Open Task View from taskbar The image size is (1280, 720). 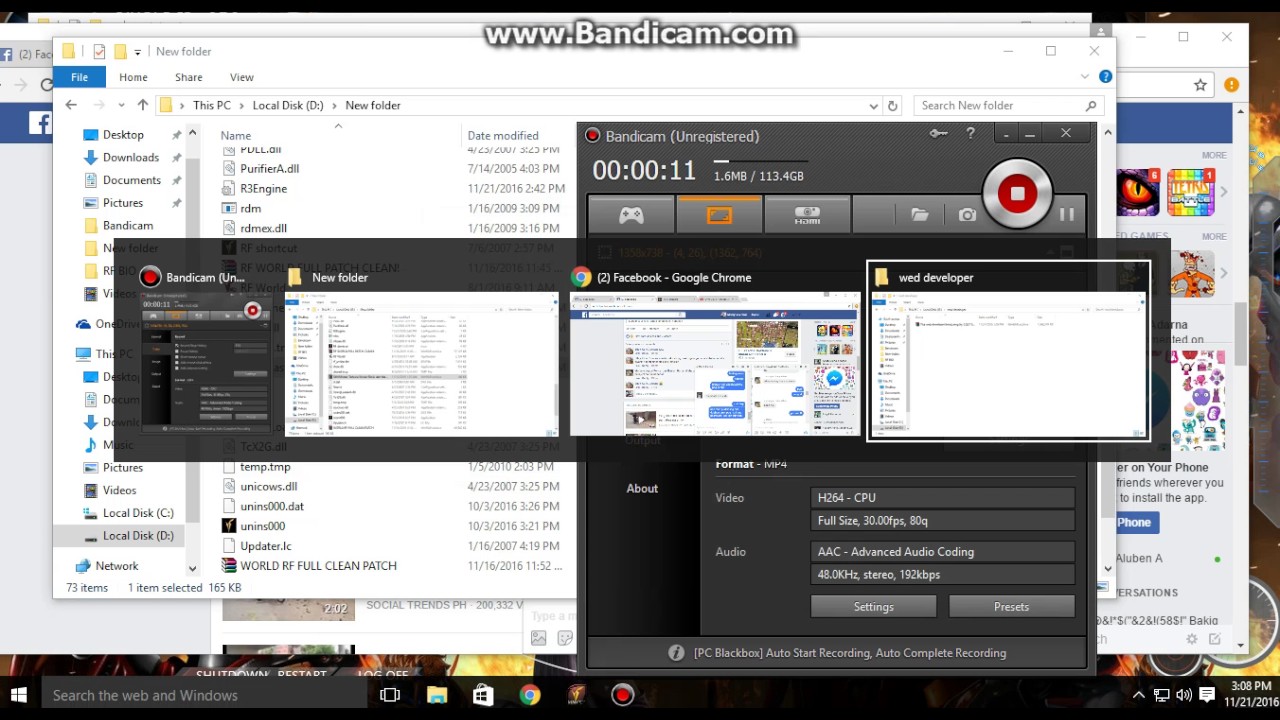(390, 695)
